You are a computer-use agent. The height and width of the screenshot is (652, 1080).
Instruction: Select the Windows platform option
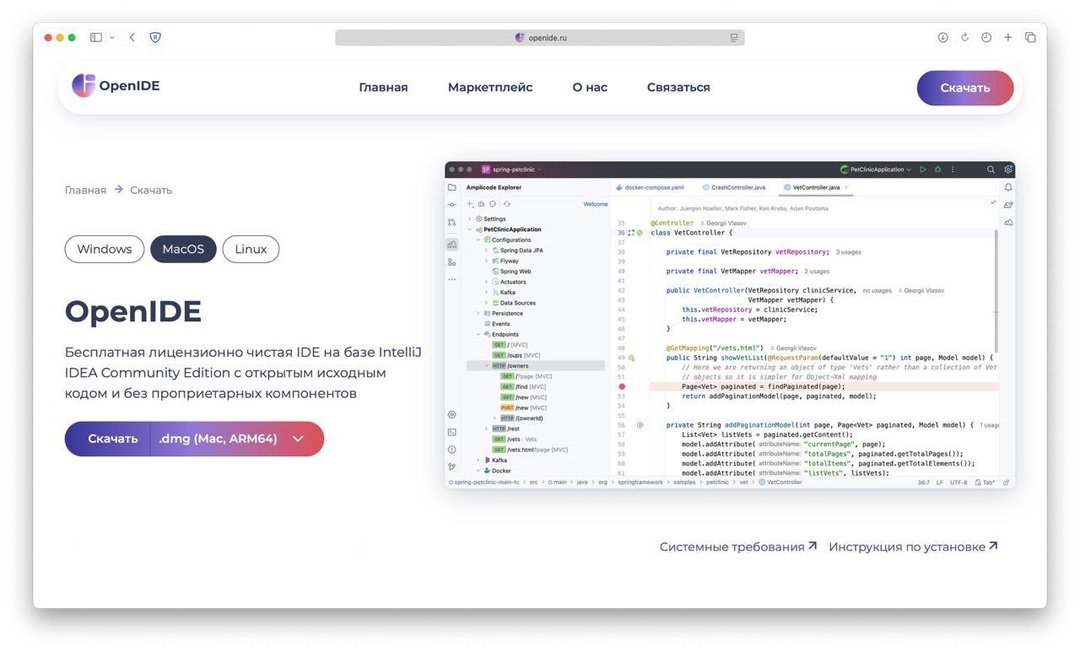pos(103,249)
